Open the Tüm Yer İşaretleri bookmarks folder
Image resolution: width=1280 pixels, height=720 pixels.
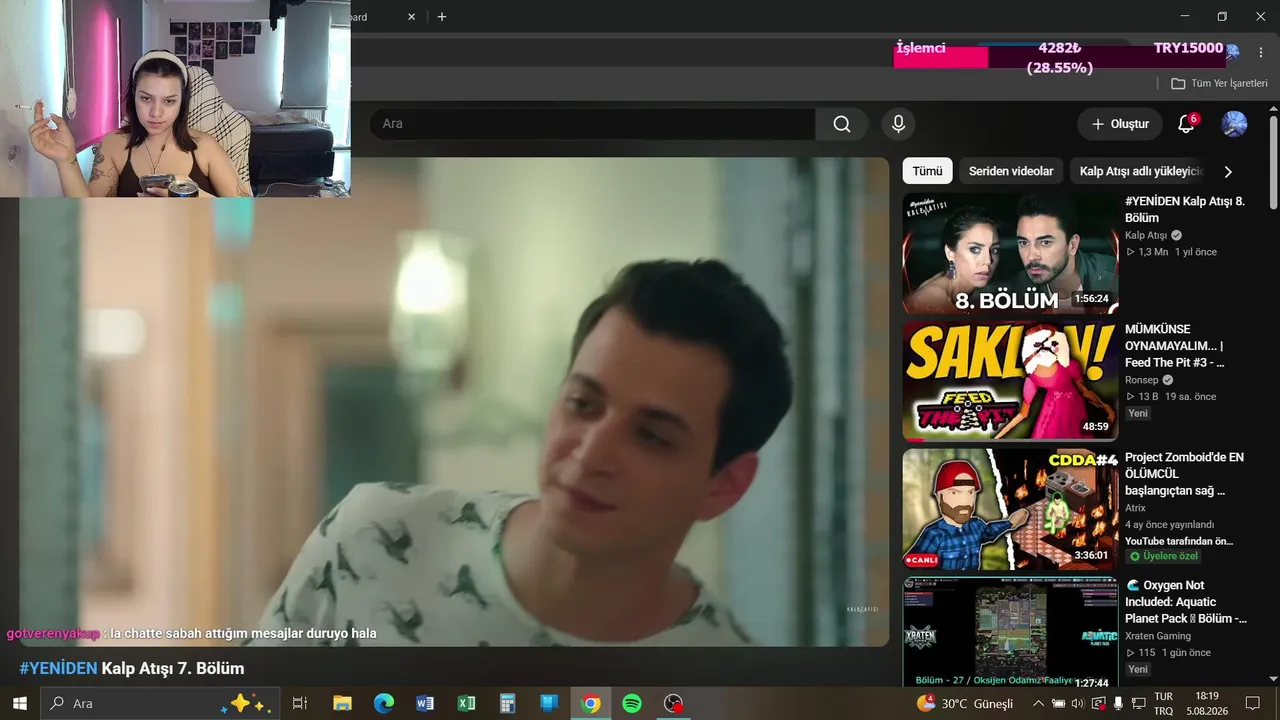tap(1219, 83)
